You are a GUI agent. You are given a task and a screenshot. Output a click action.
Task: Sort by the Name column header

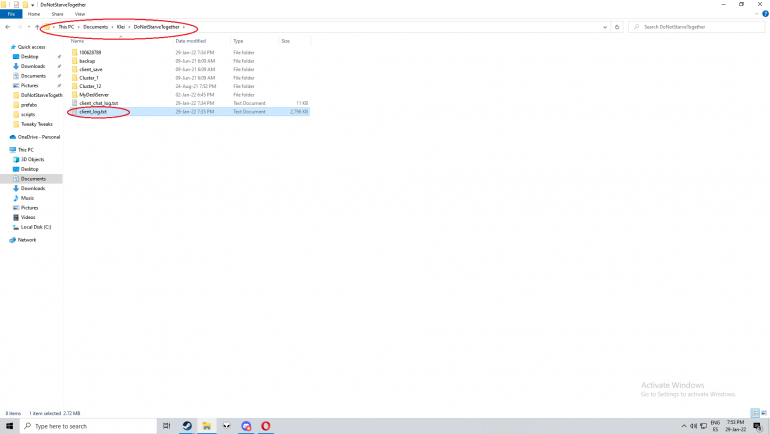click(77, 41)
